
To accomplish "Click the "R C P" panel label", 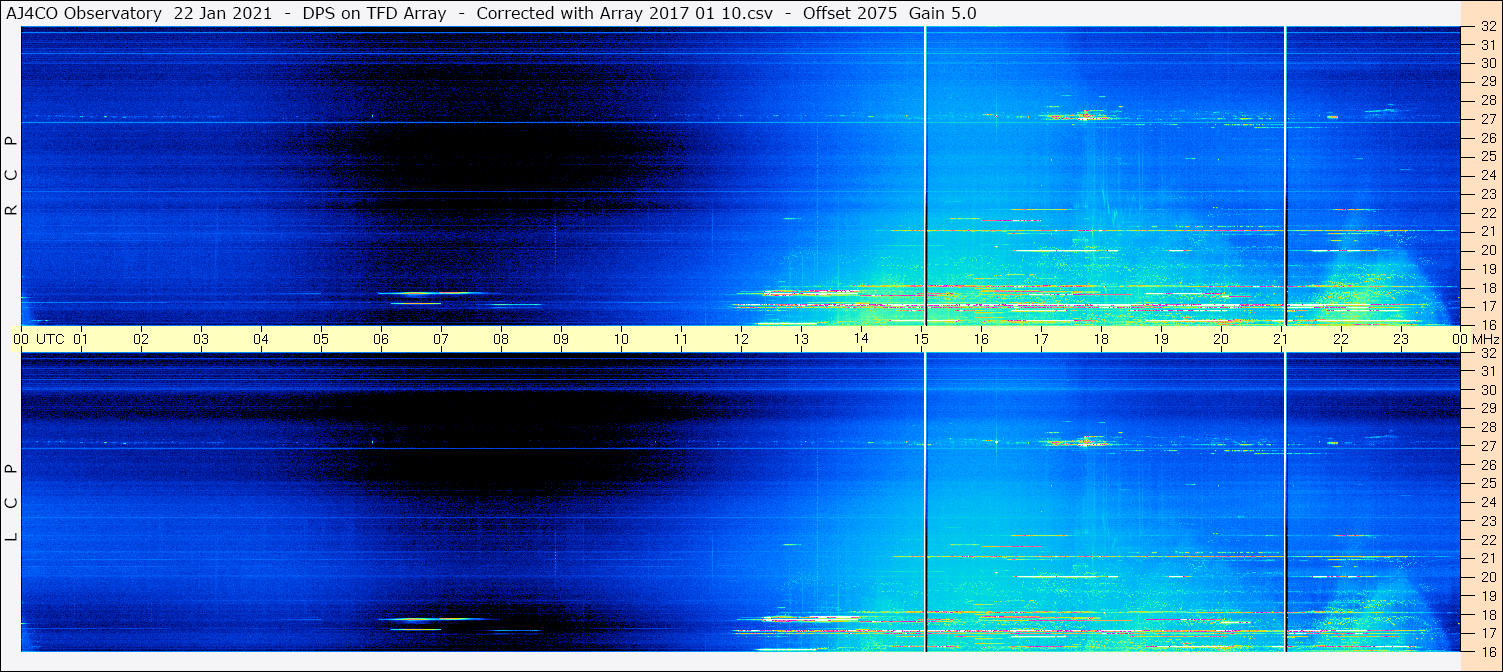I will 12,175.
